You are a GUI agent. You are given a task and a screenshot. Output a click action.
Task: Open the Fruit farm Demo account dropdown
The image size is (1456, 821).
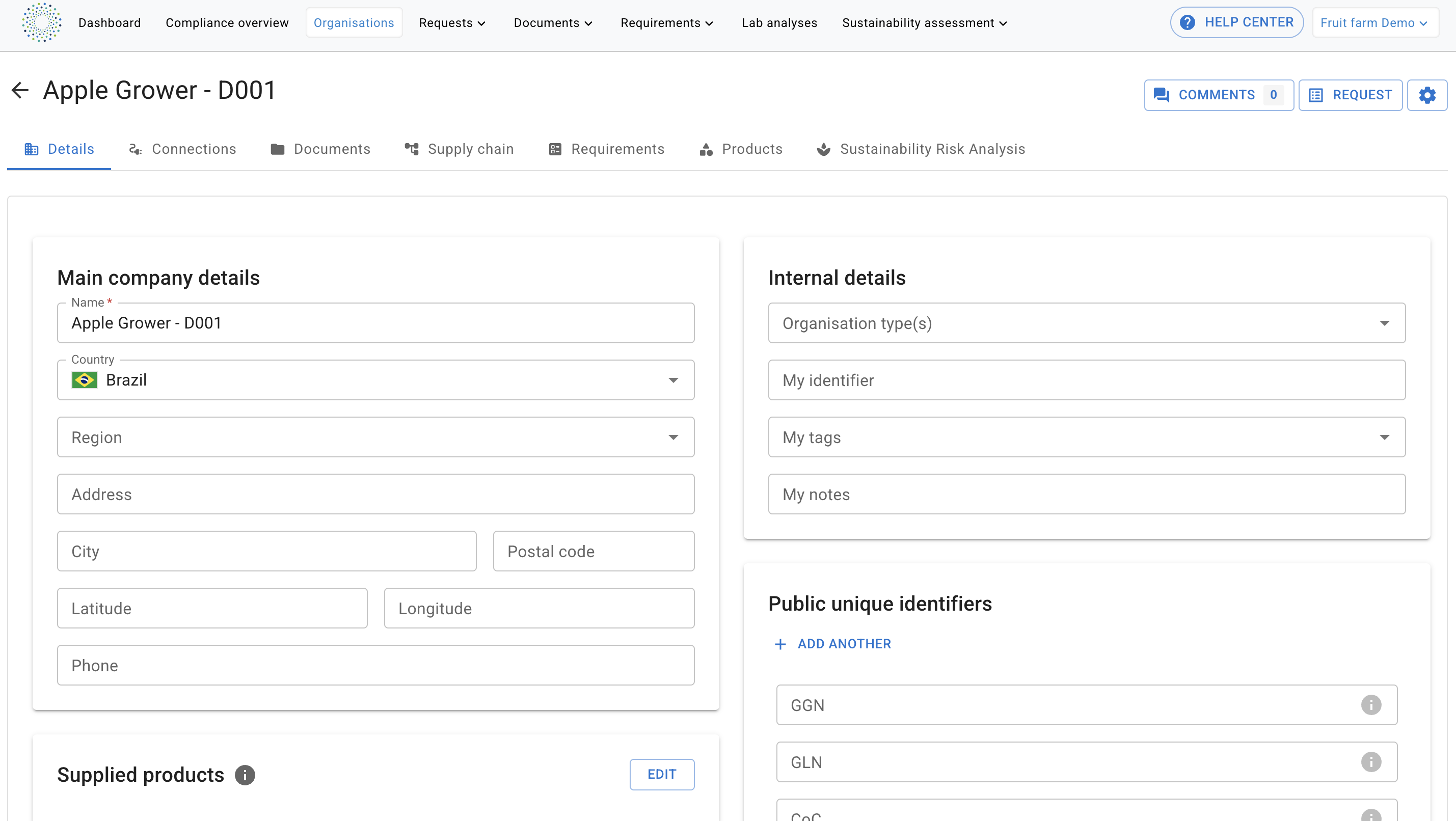point(1375,22)
